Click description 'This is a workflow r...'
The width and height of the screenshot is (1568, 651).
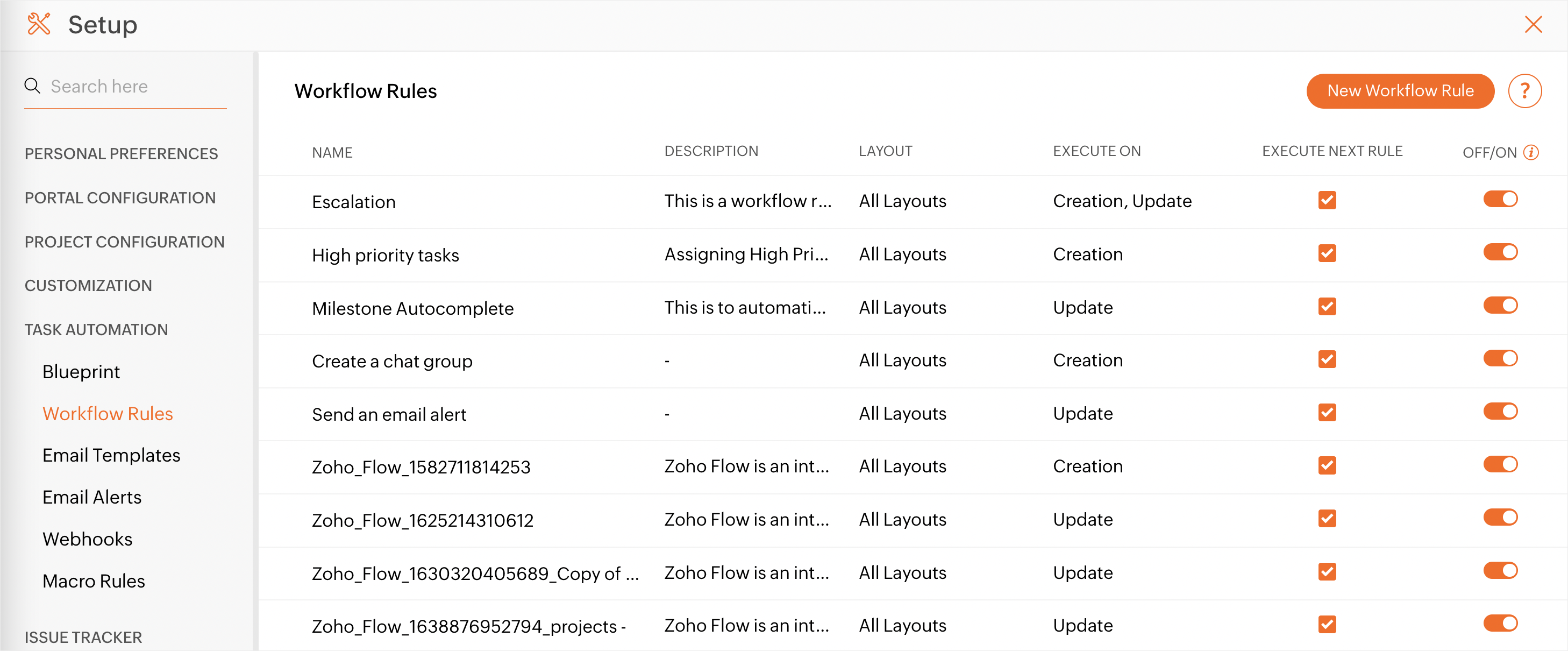[x=747, y=201]
